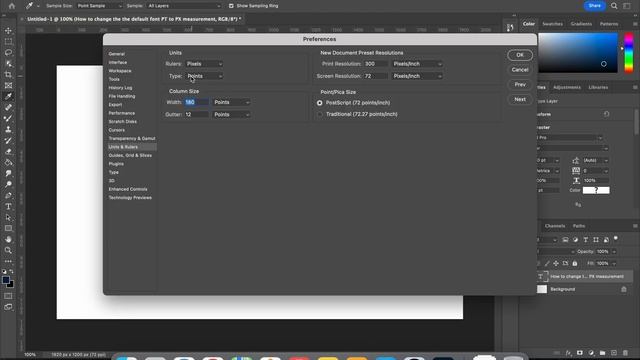
Task: Go to Prev preferences page
Action: (520, 84)
